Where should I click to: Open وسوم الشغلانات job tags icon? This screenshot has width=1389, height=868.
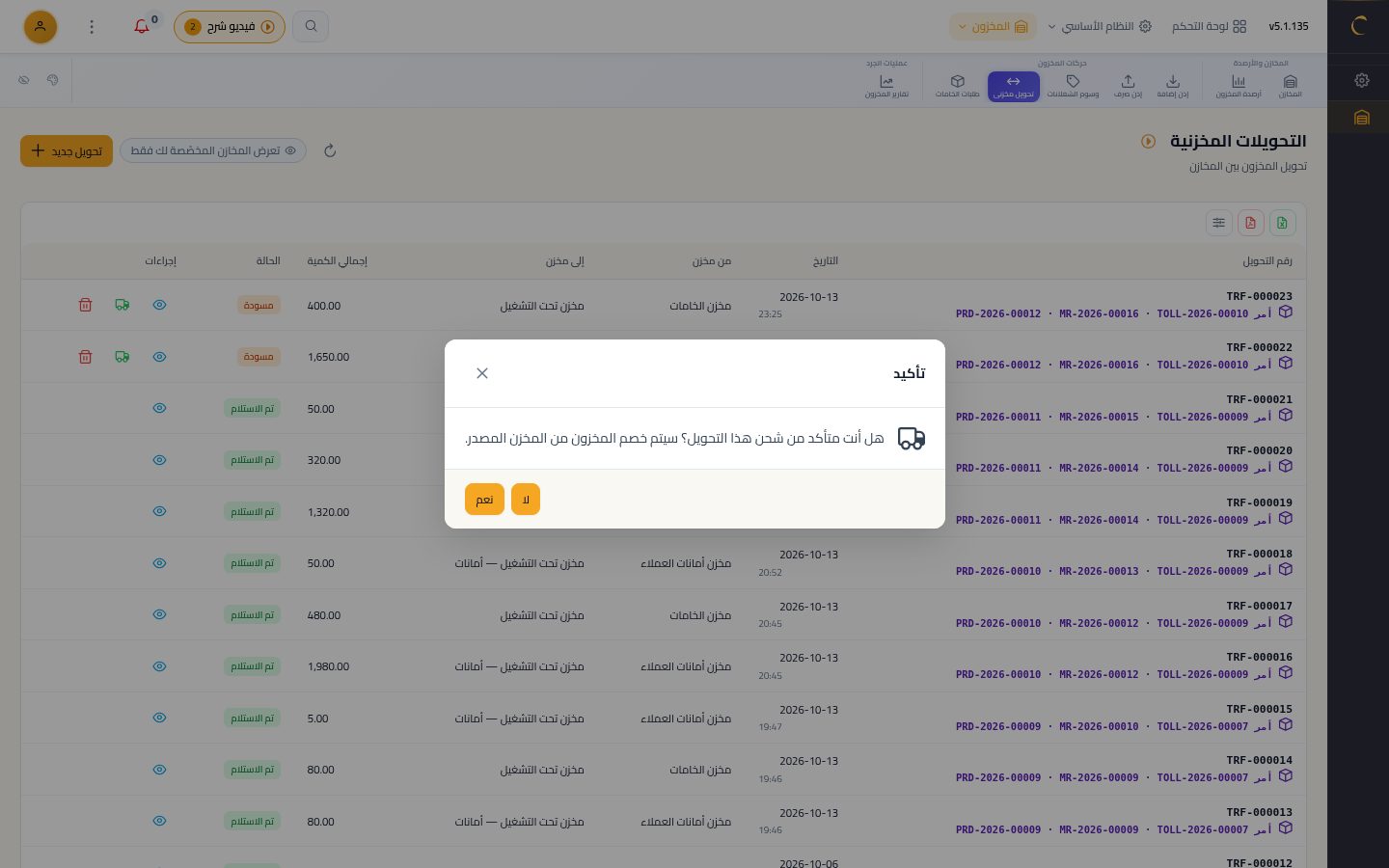pos(1073,86)
